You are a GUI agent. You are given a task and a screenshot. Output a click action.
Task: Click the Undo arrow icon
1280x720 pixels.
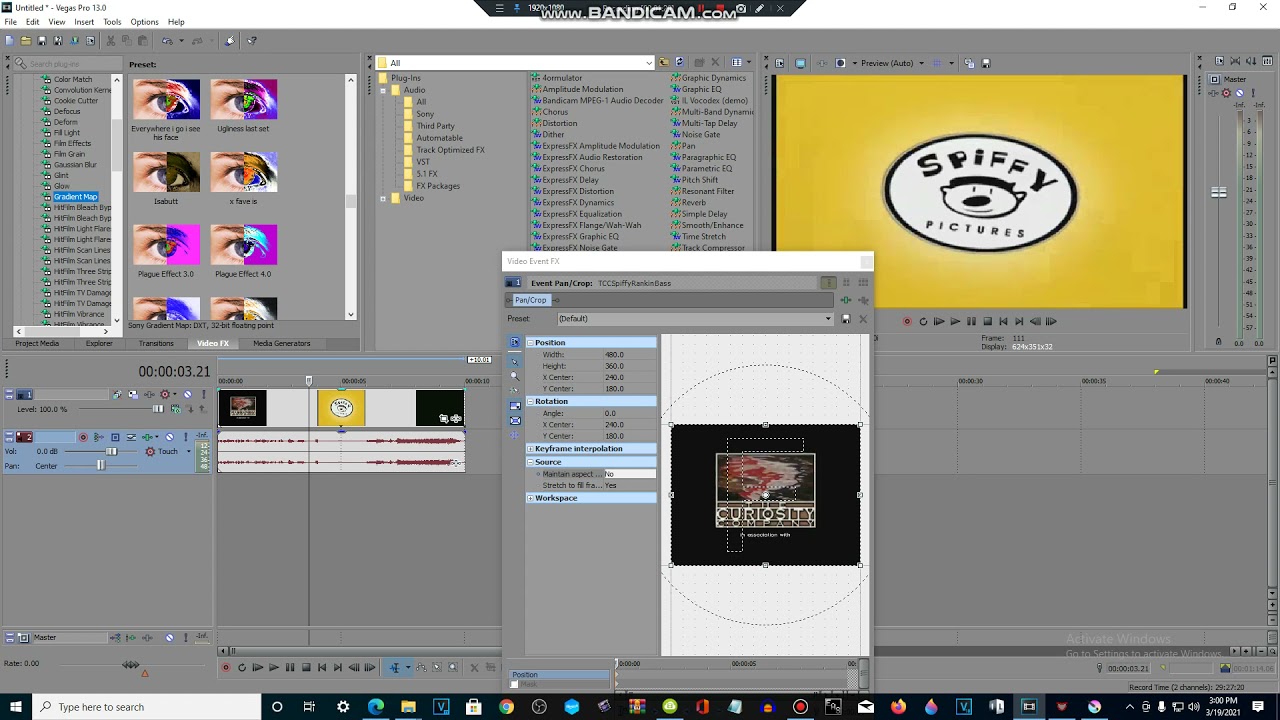(x=167, y=40)
